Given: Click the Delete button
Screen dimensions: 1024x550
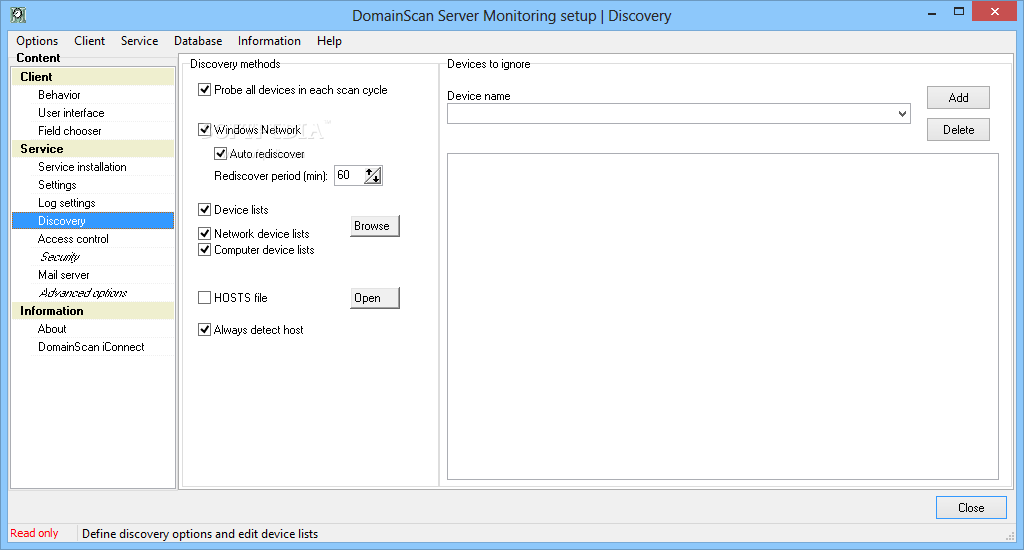Looking at the screenshot, I should pos(958,129).
